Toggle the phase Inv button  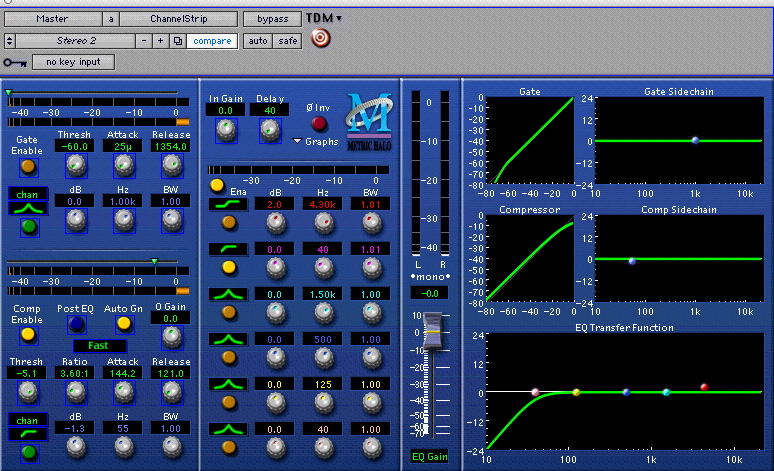[x=319, y=123]
